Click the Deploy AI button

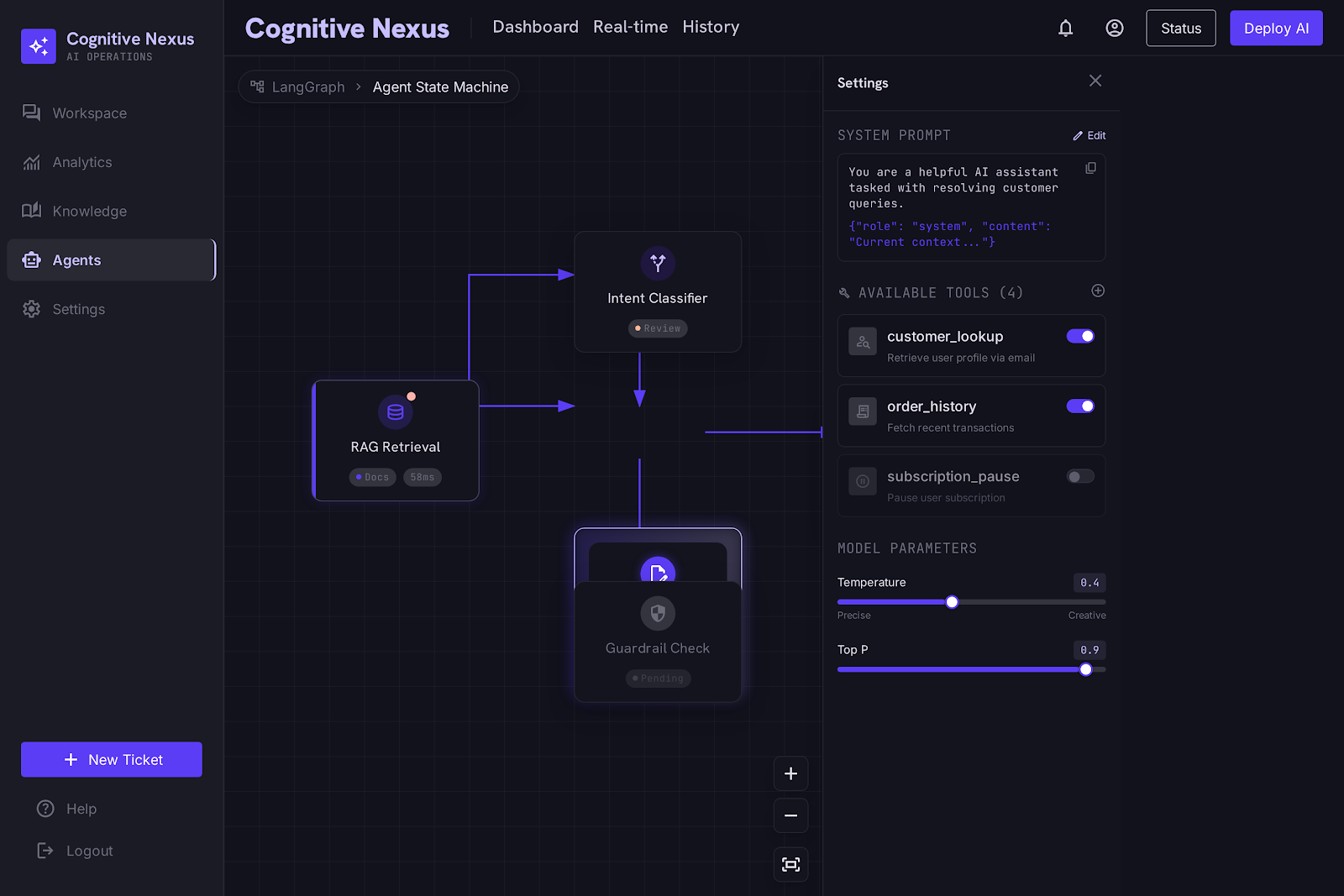(1276, 29)
